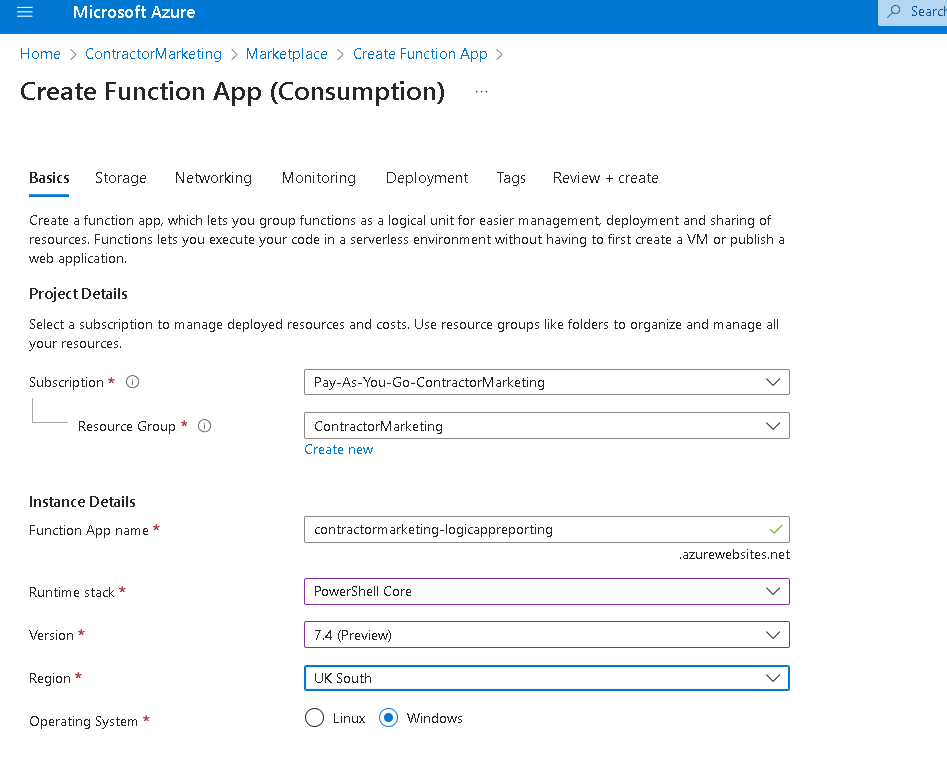Click the Create Function App (Consumption) title
This screenshot has height=767, width=947.
233,92
